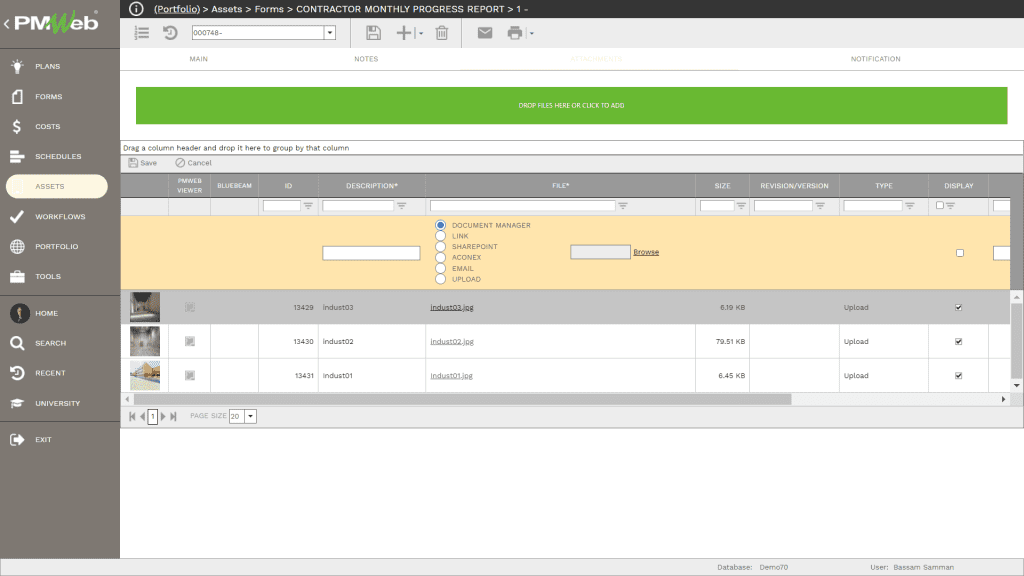Open the record history clock icon

(x=170, y=33)
